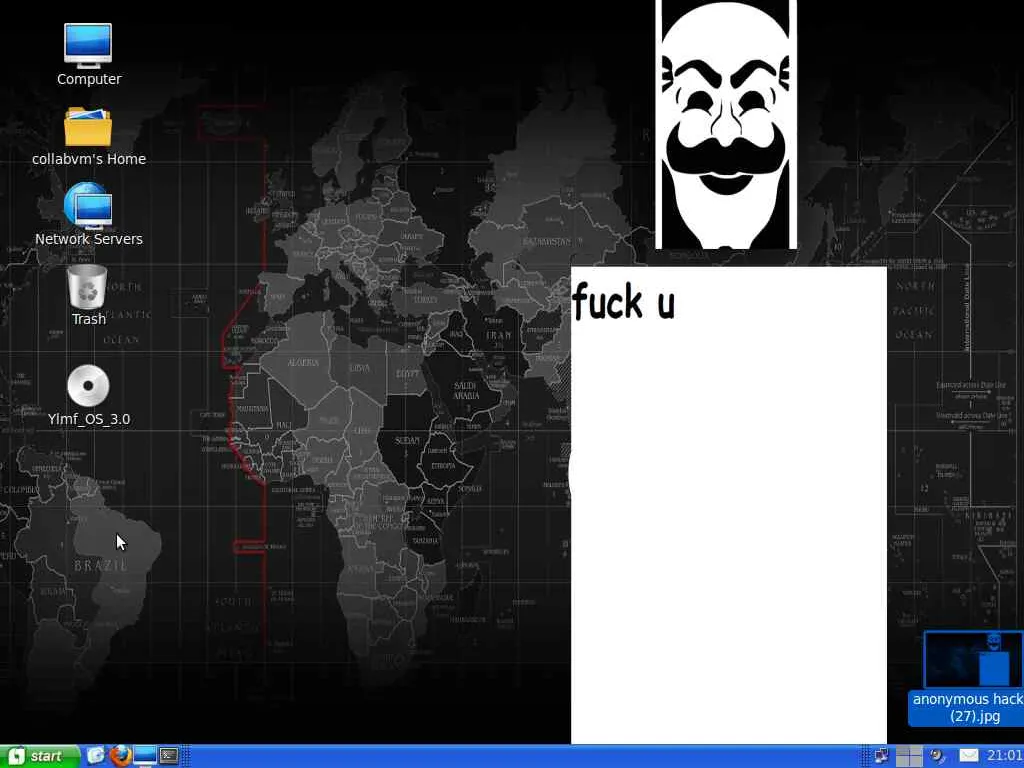
Task: Open the start menu
Action: pos(38,756)
